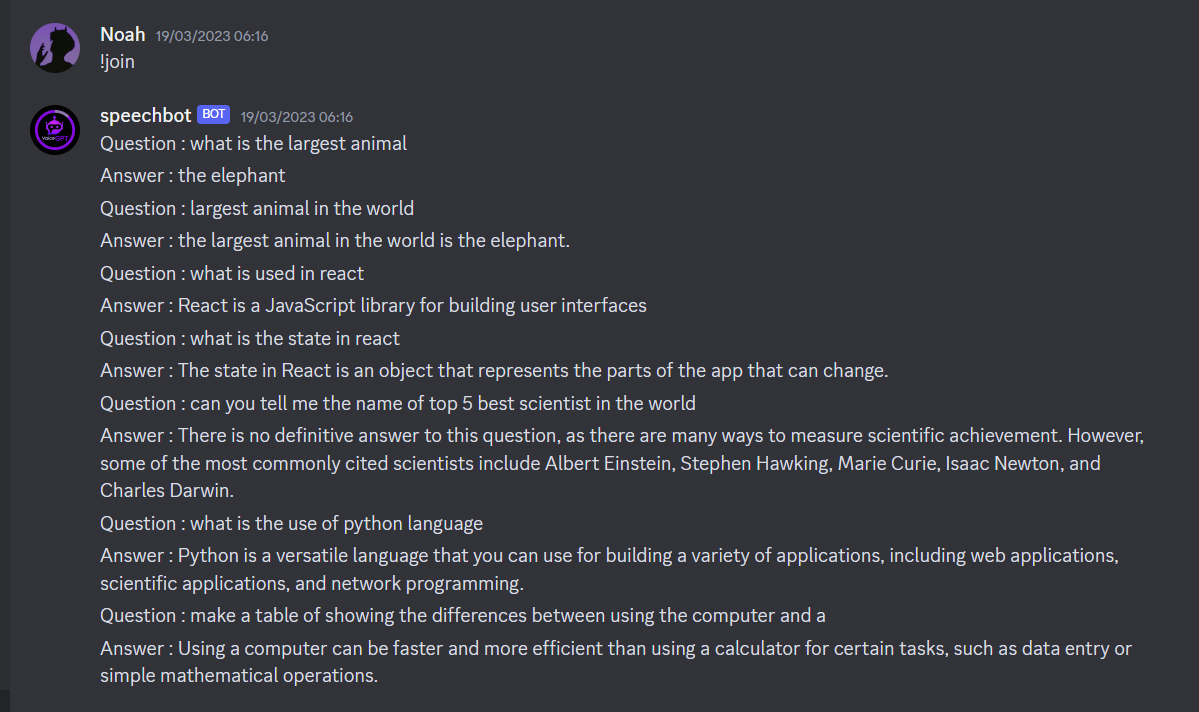This screenshot has width=1199, height=712.
Task: Select the Python language question text
Action: point(291,523)
